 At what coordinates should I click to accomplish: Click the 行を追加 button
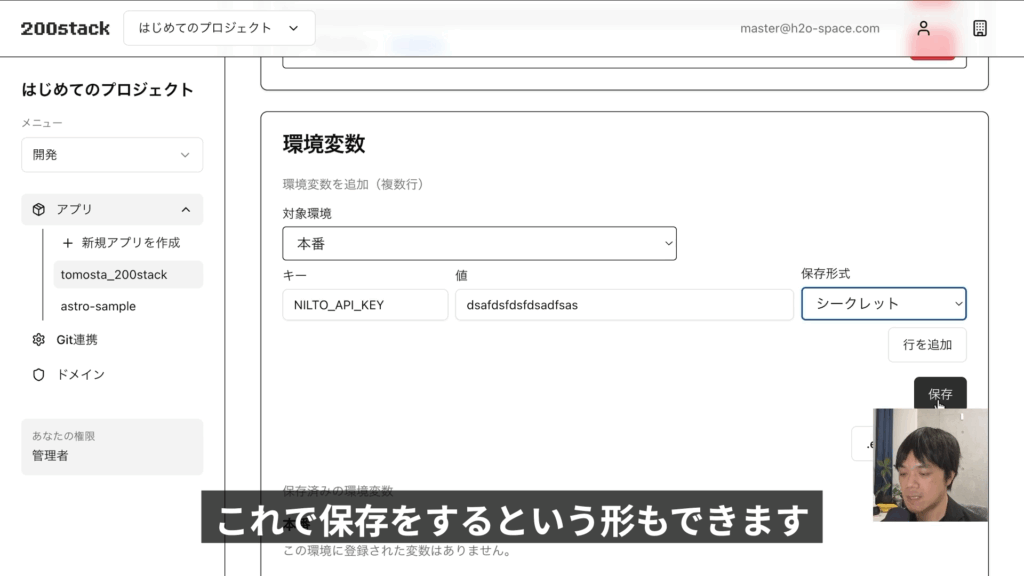click(927, 345)
